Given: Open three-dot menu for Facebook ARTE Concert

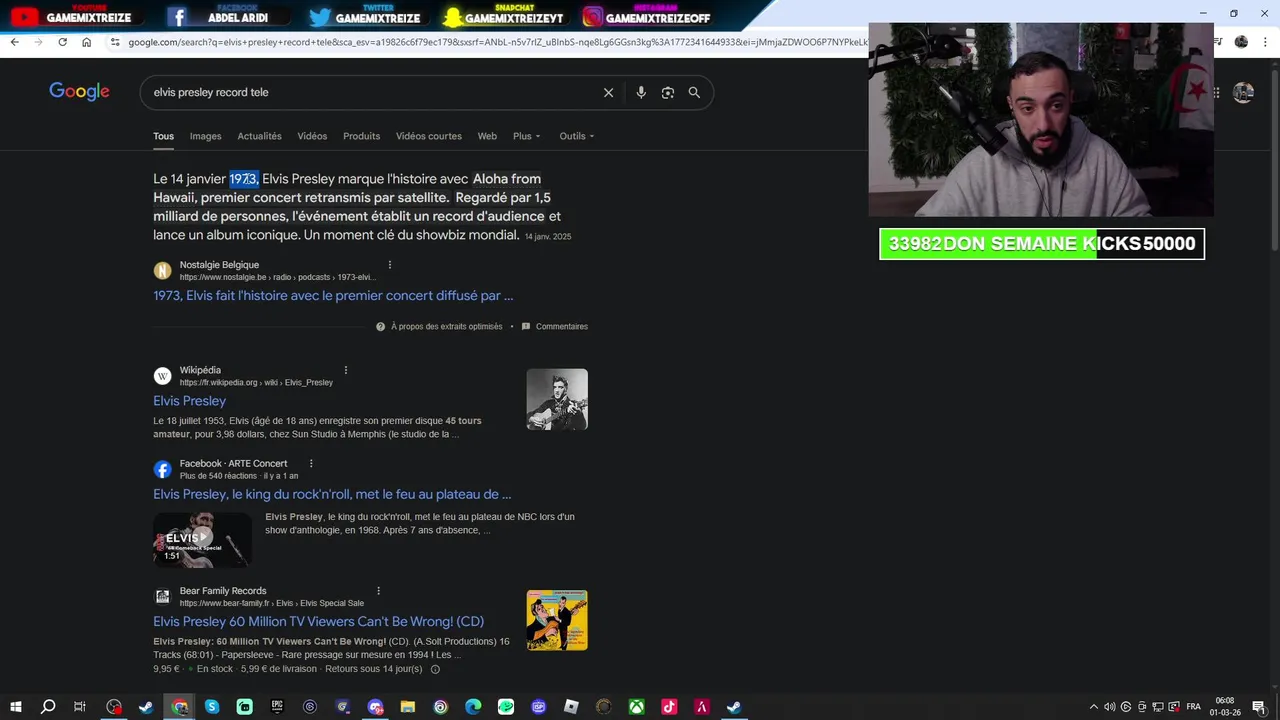Looking at the screenshot, I should (311, 463).
